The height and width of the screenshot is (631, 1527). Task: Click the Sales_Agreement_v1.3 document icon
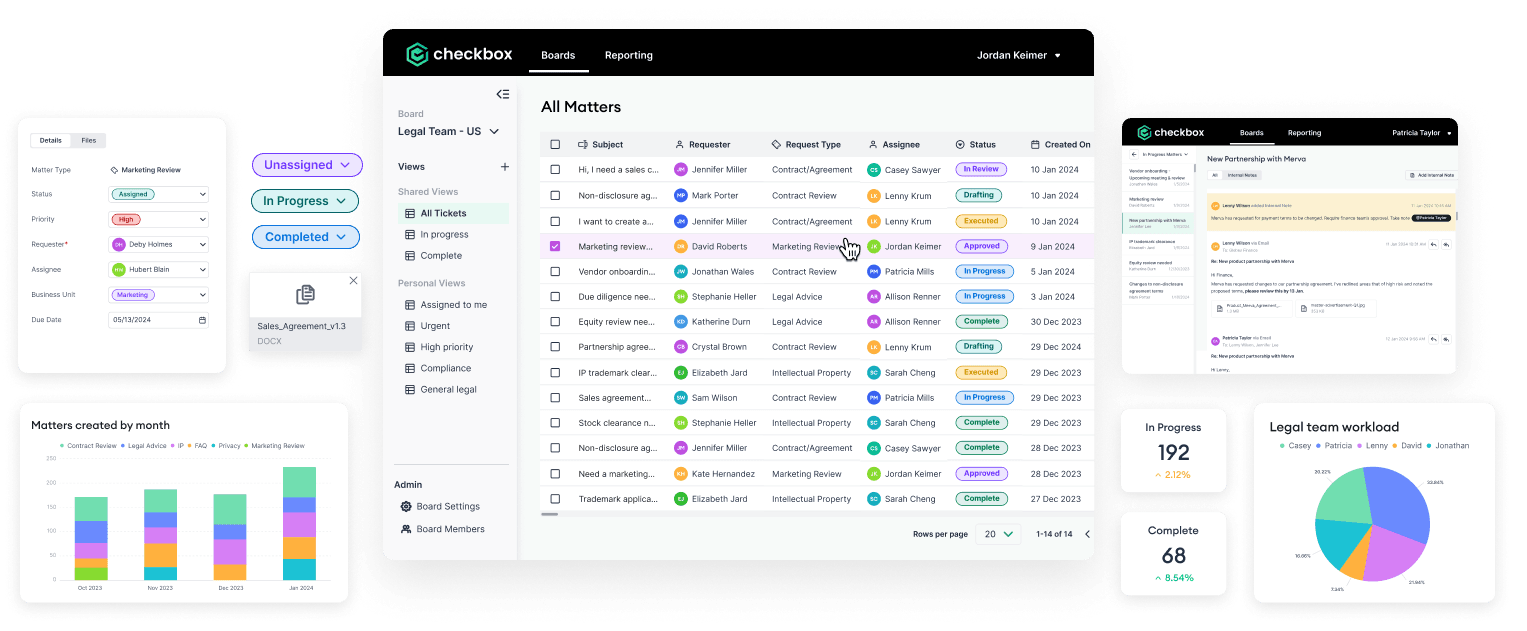[305, 294]
